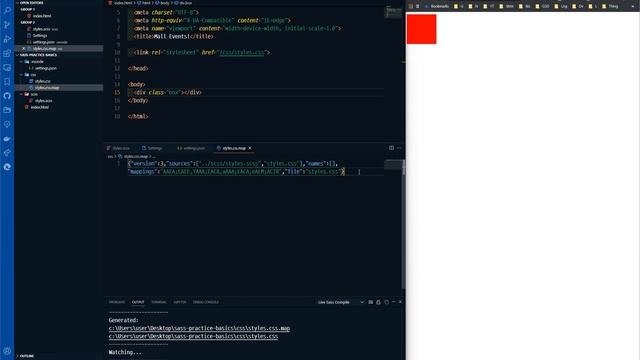Switch to the Settings editor tab
640x360 pixels.
(x=152, y=148)
